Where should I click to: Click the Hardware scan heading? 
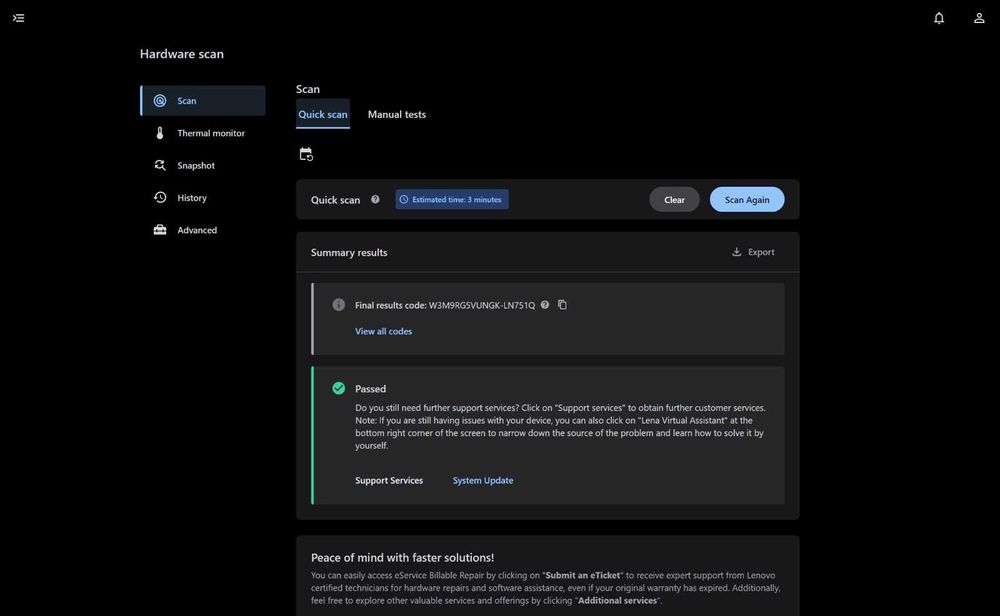pyautogui.click(x=182, y=54)
